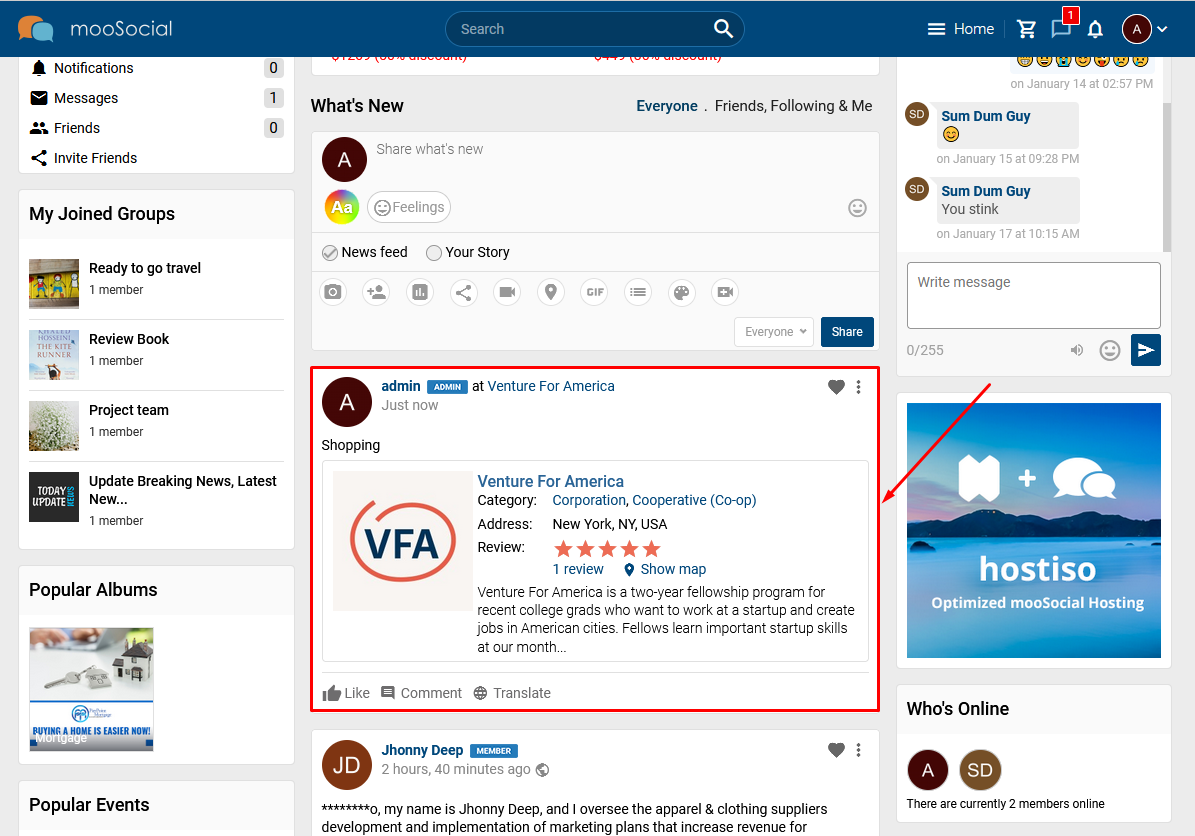Open the Project team group
The image size is (1195, 836).
[x=129, y=410]
